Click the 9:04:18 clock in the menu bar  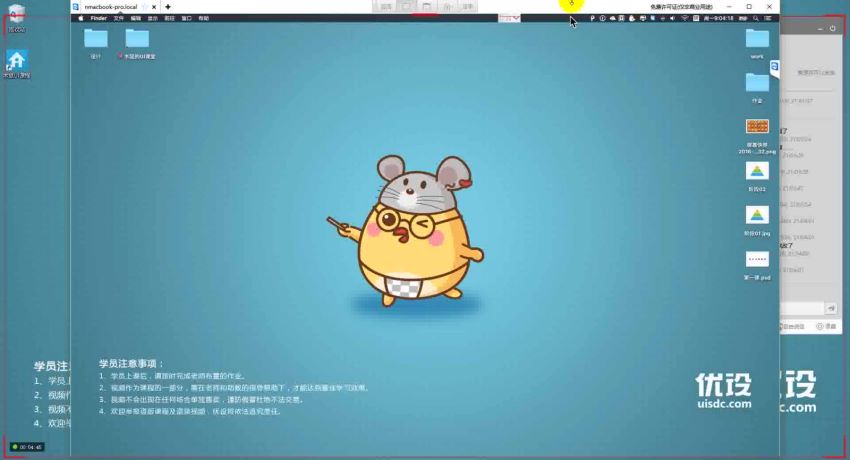718,18
